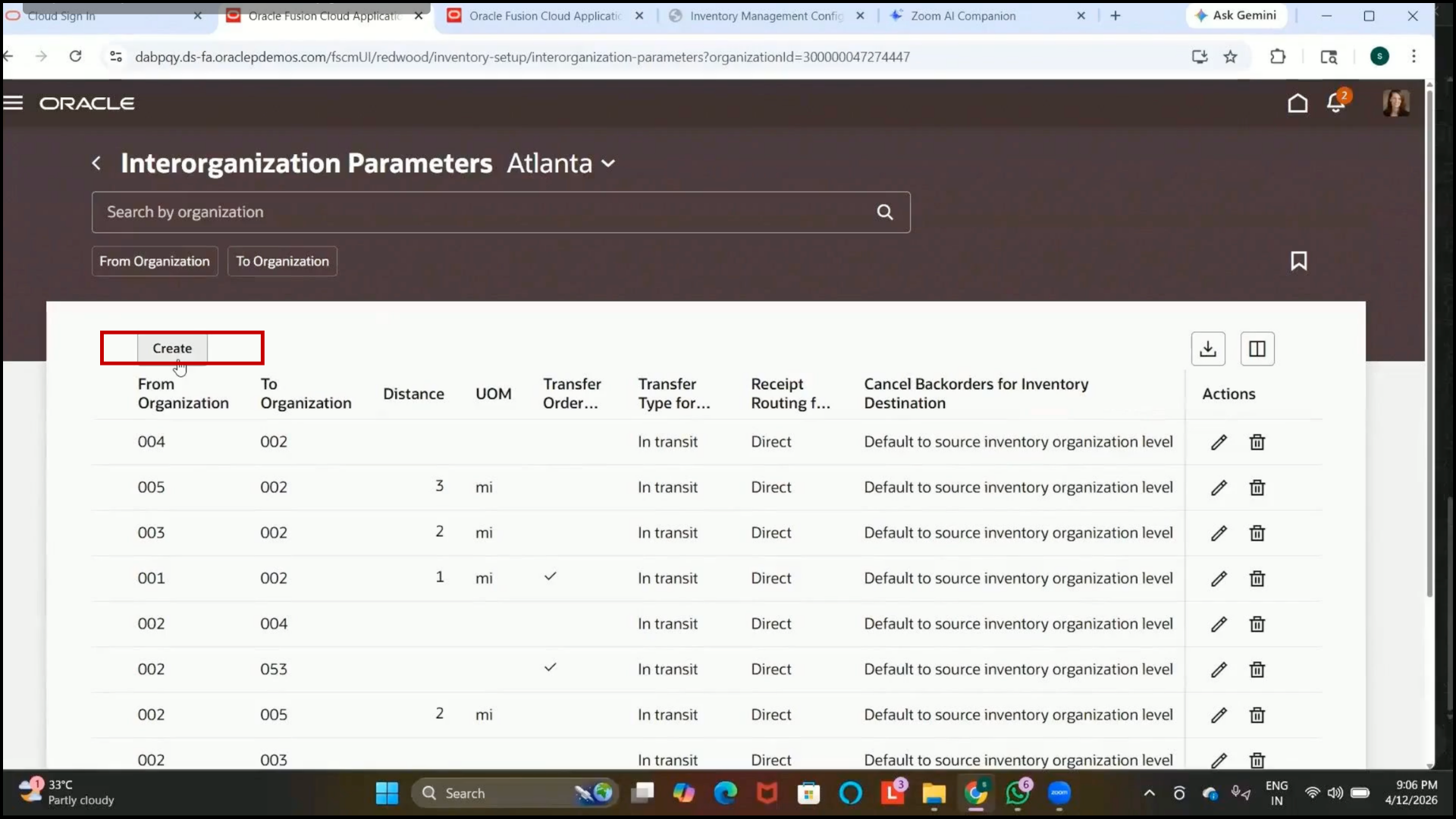Viewport: 1456px width, 819px height.
Task: Delete row from 001 to 002
Action: tap(1257, 579)
